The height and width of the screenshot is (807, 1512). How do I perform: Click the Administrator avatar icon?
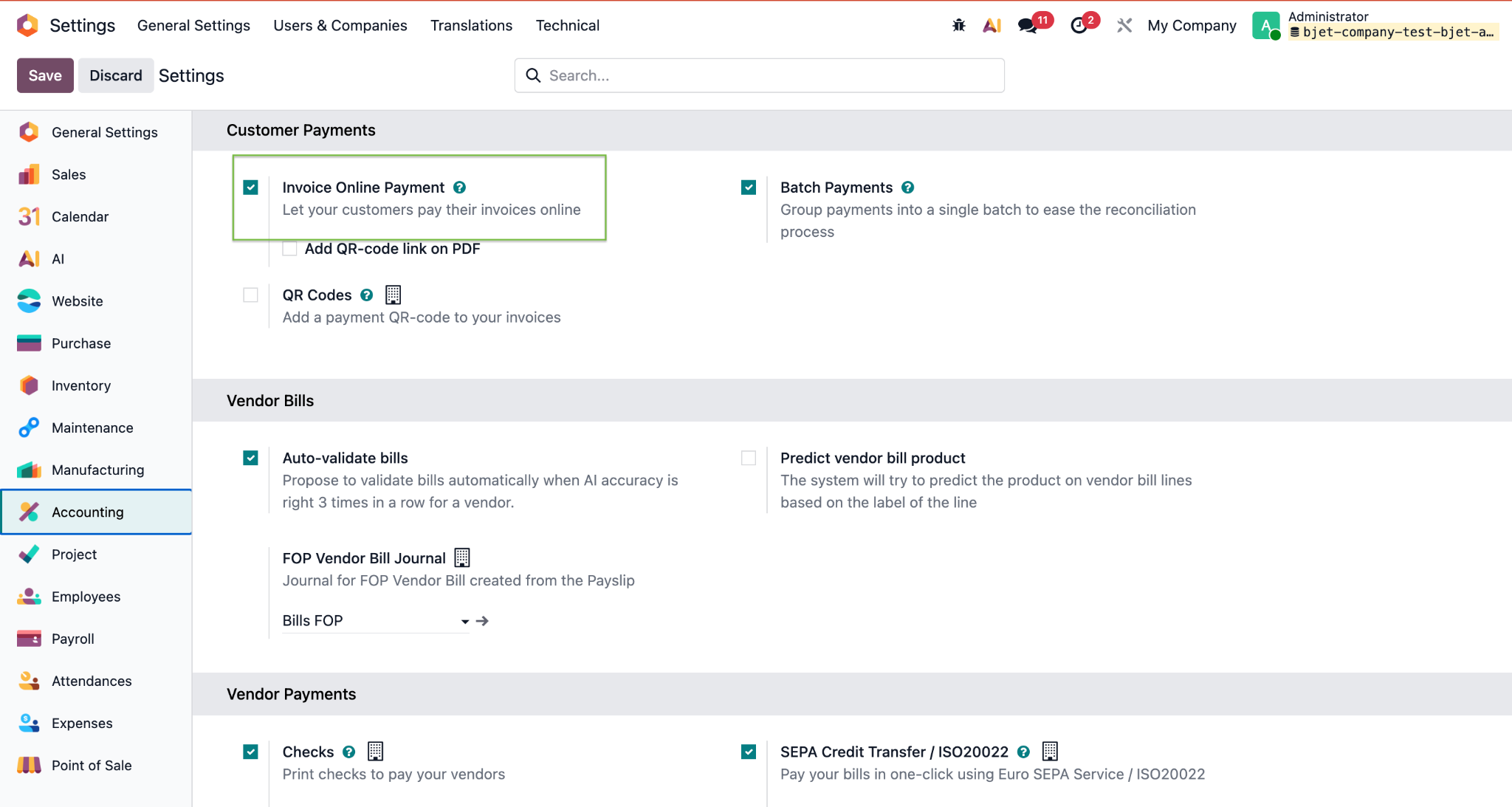click(1266, 26)
